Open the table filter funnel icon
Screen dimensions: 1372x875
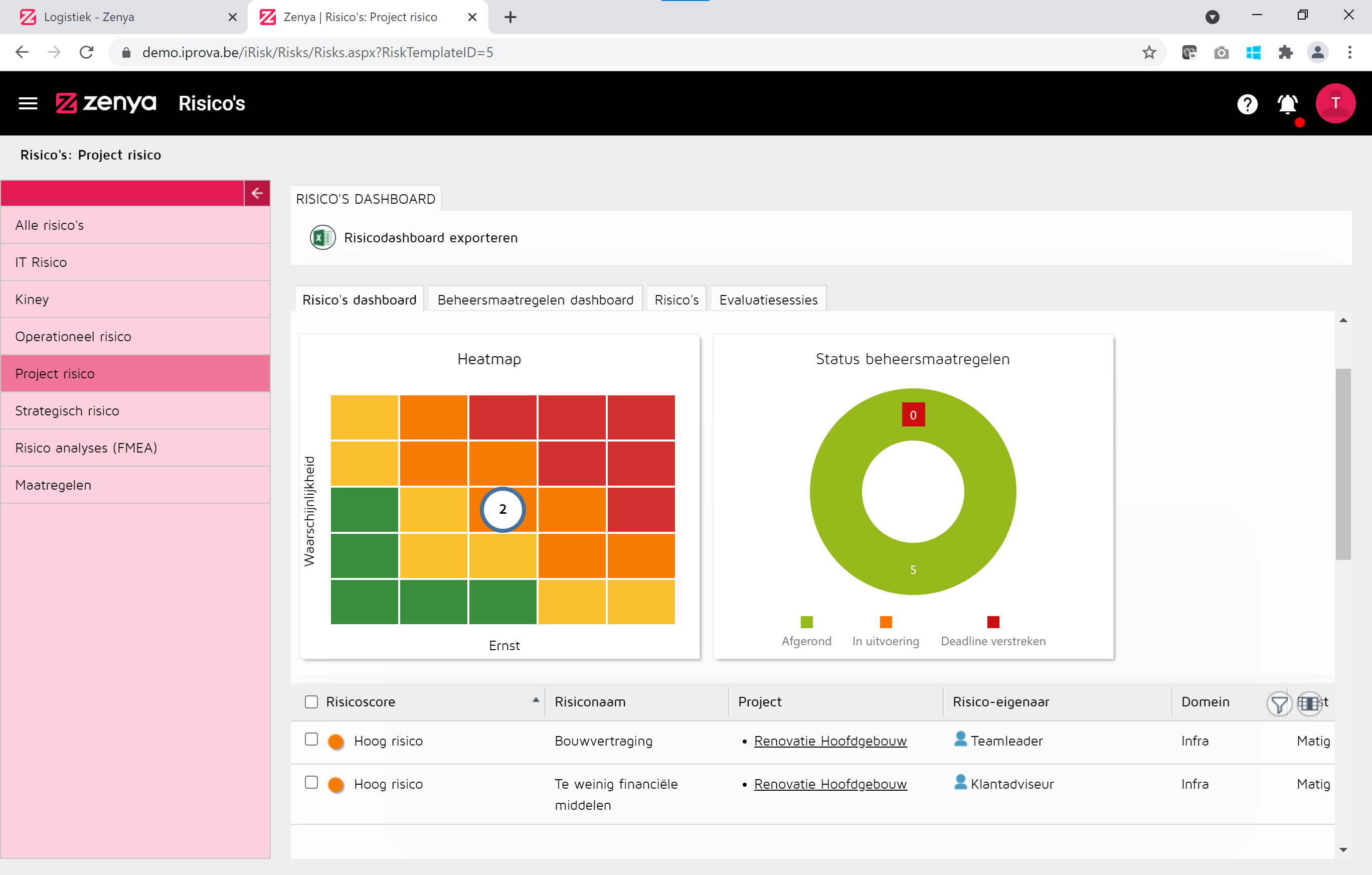click(x=1279, y=704)
